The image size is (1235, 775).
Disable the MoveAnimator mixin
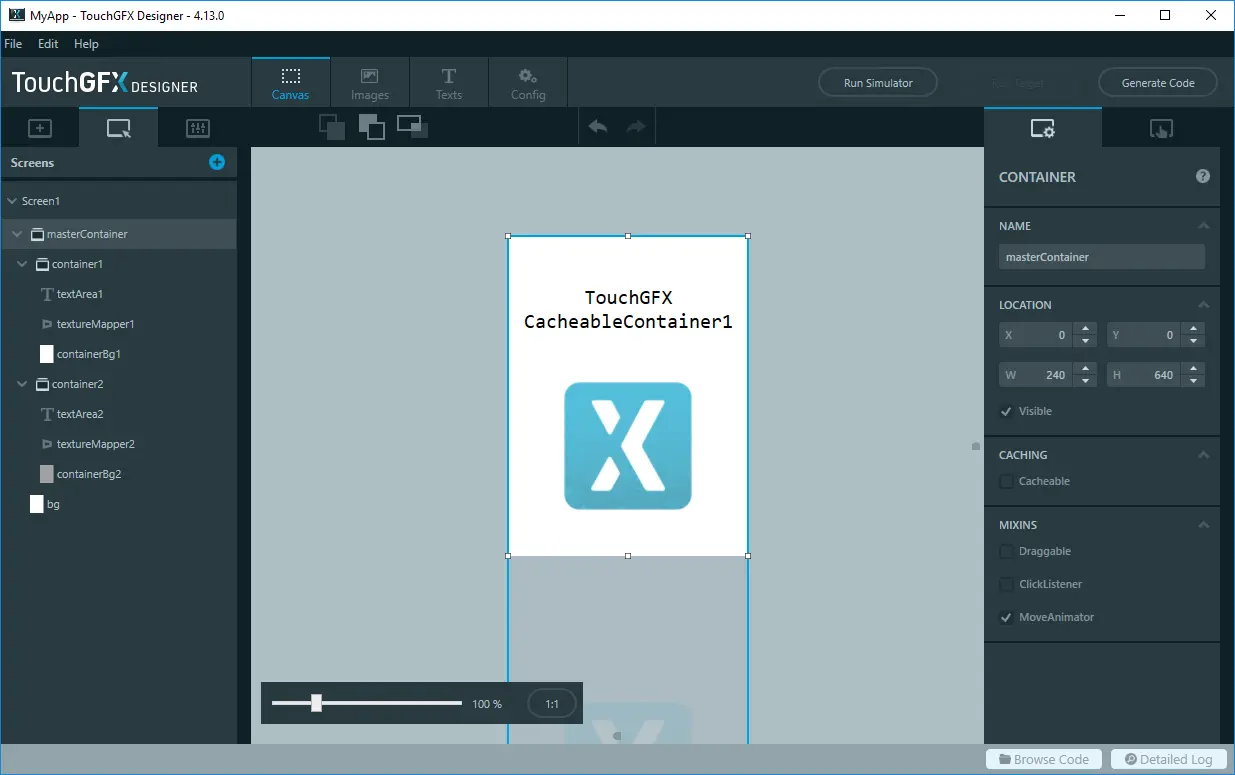pos(1006,617)
